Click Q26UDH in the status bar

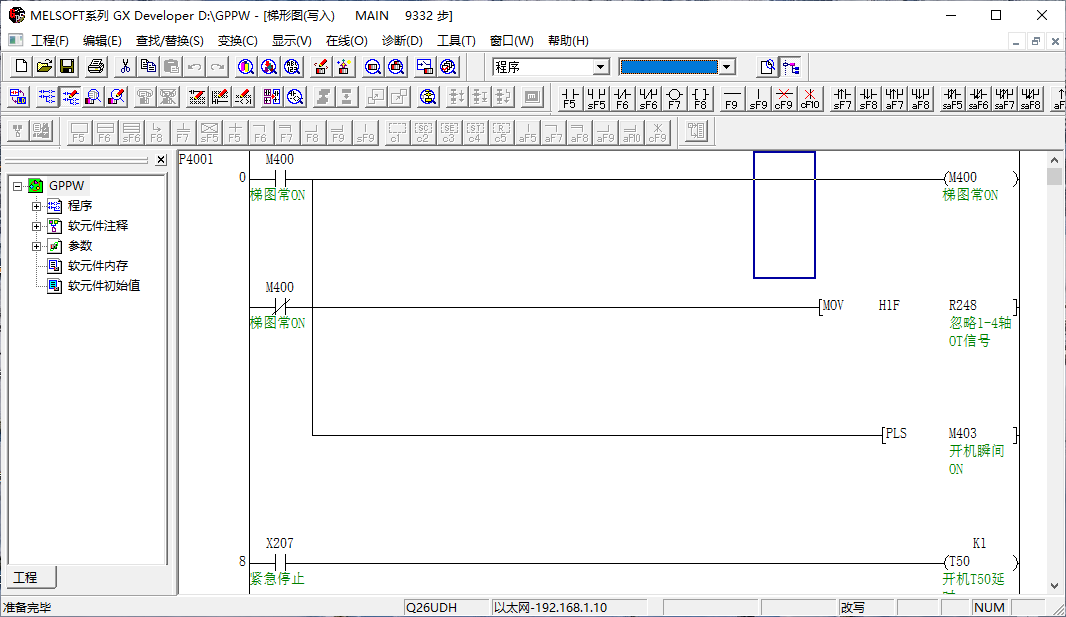point(431,607)
